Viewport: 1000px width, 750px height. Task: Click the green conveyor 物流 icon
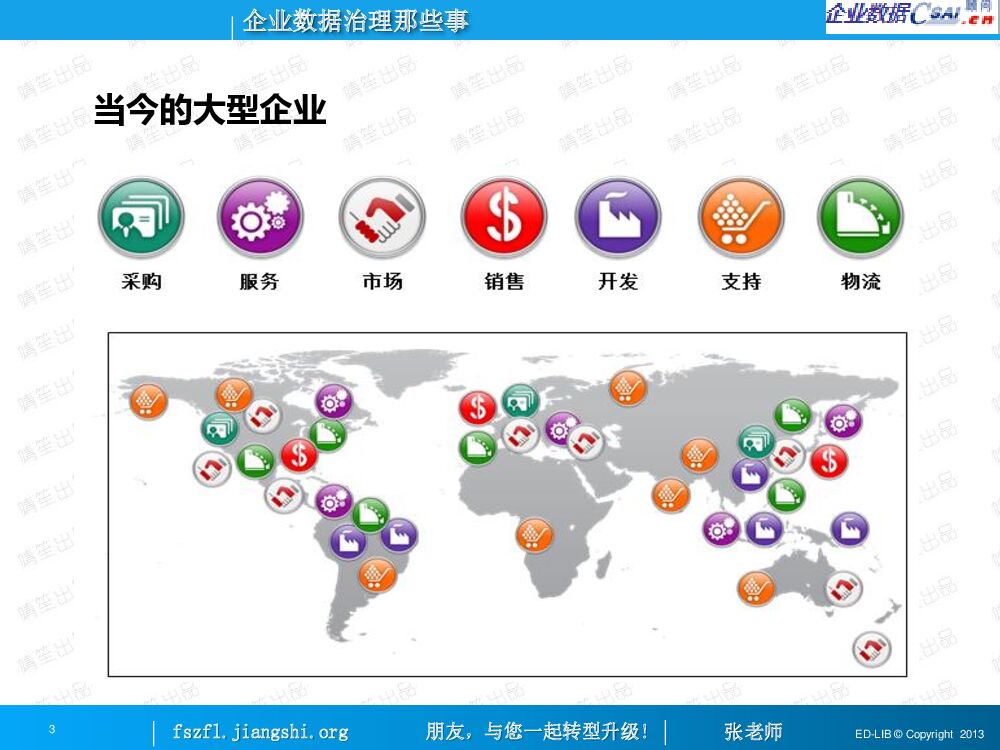click(860, 217)
